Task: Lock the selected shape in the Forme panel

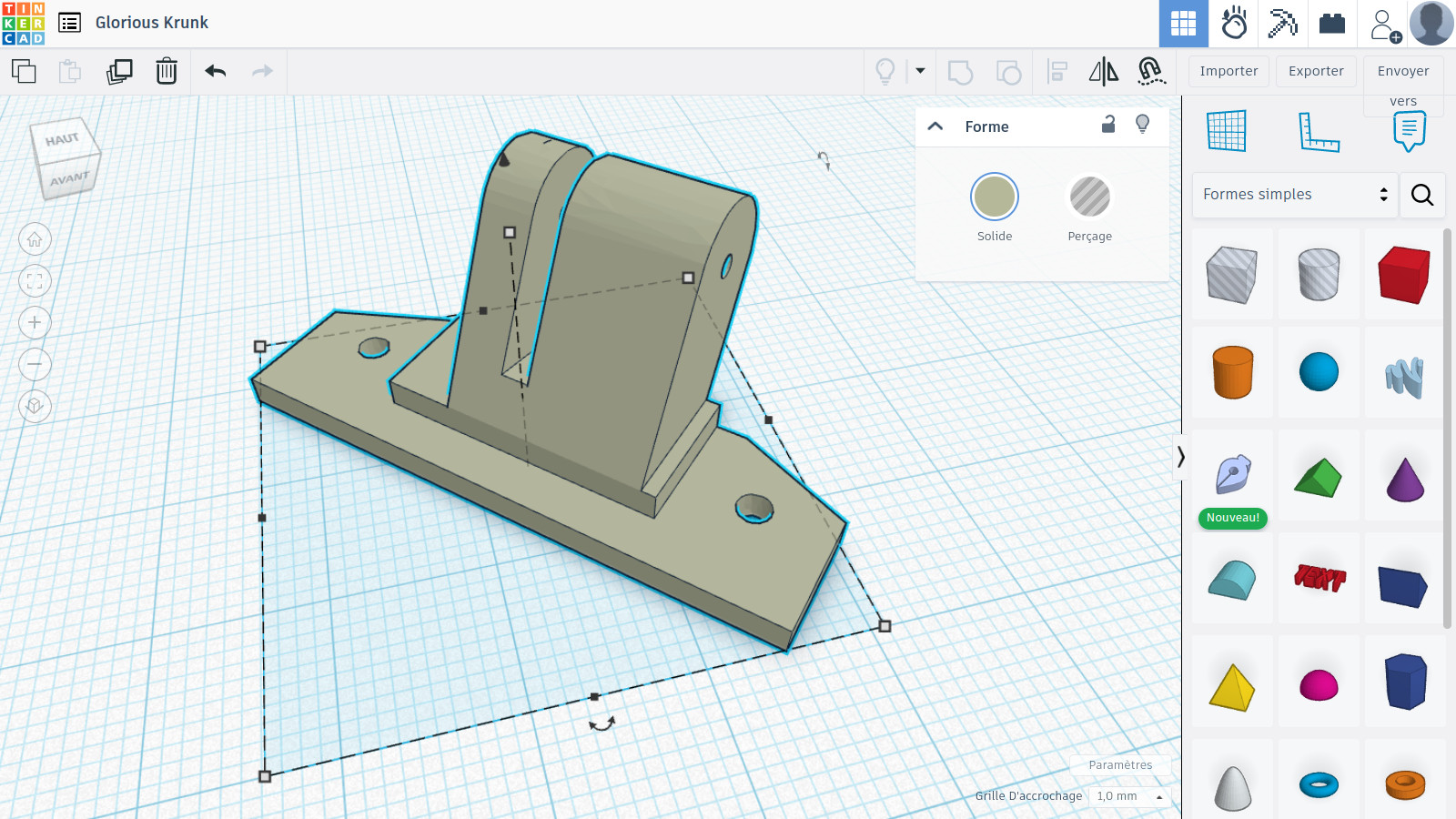Action: 1108,126
